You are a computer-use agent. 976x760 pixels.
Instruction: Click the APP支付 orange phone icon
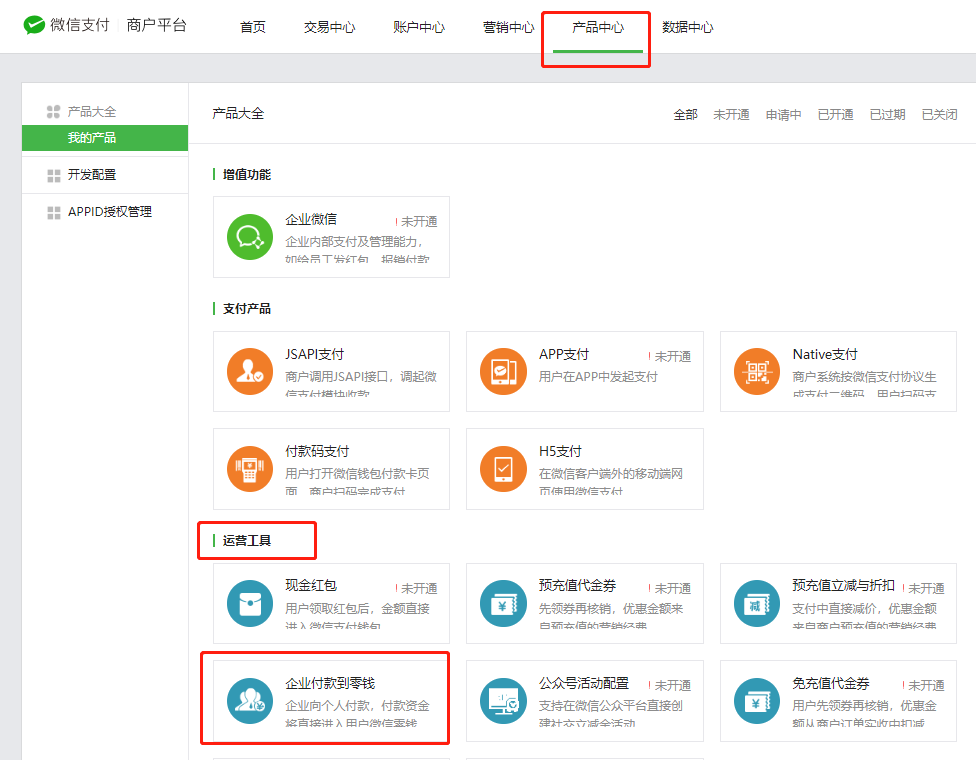click(x=503, y=372)
